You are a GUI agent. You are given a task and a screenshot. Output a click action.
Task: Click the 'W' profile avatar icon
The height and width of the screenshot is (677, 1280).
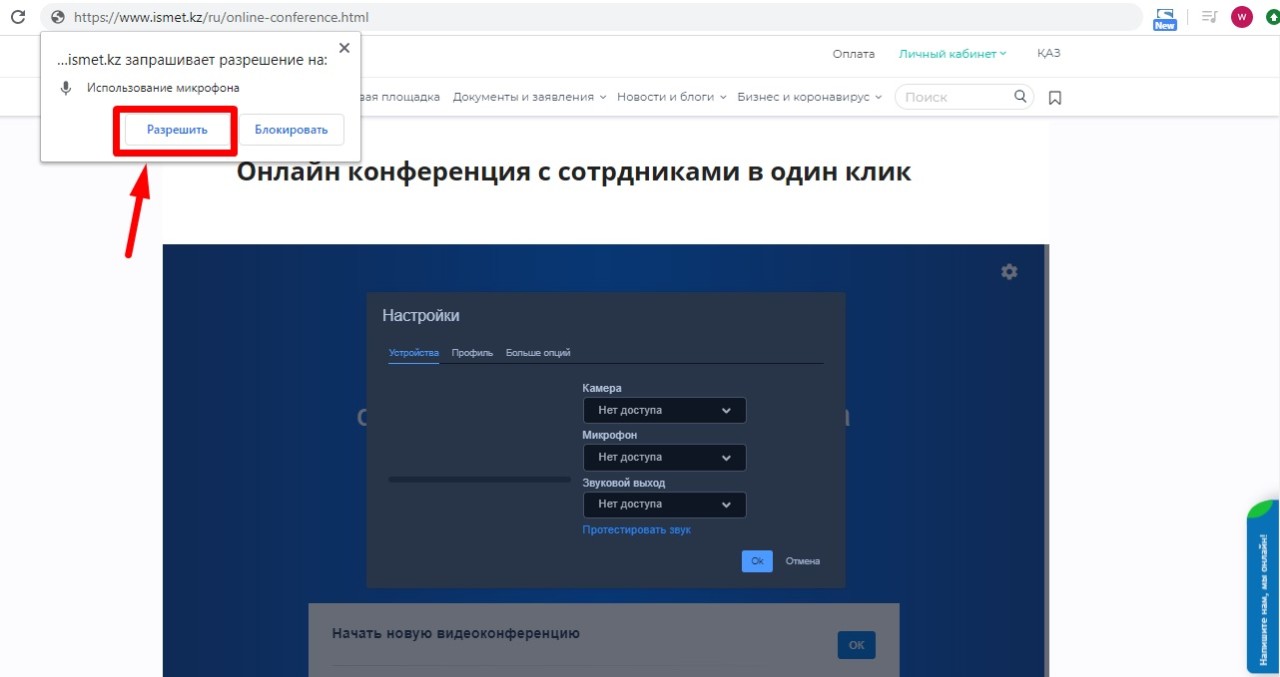(x=1241, y=17)
